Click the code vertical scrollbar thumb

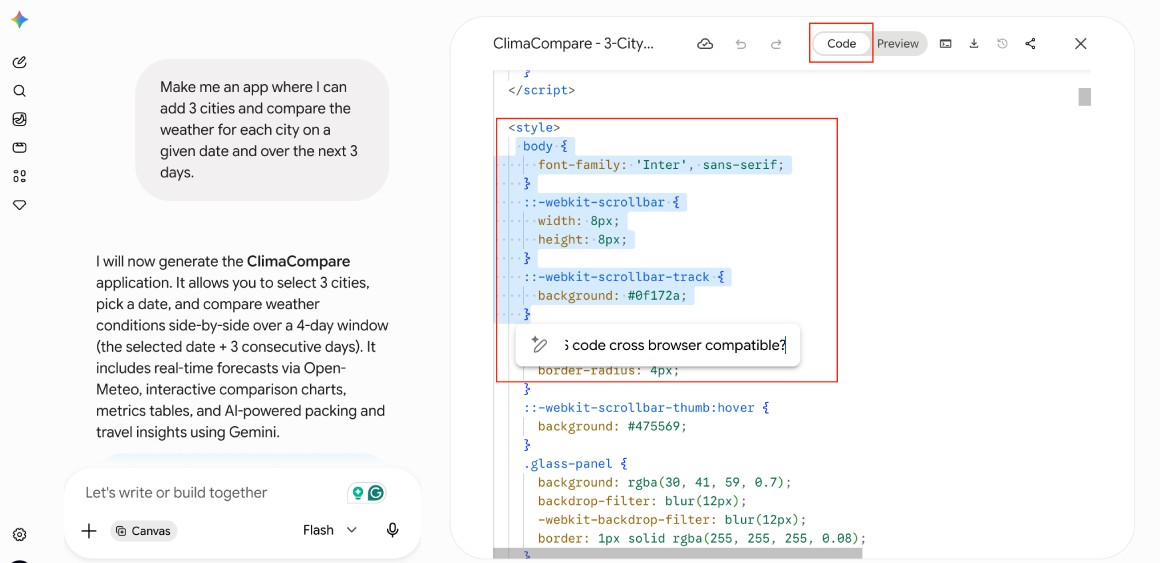[1084, 97]
